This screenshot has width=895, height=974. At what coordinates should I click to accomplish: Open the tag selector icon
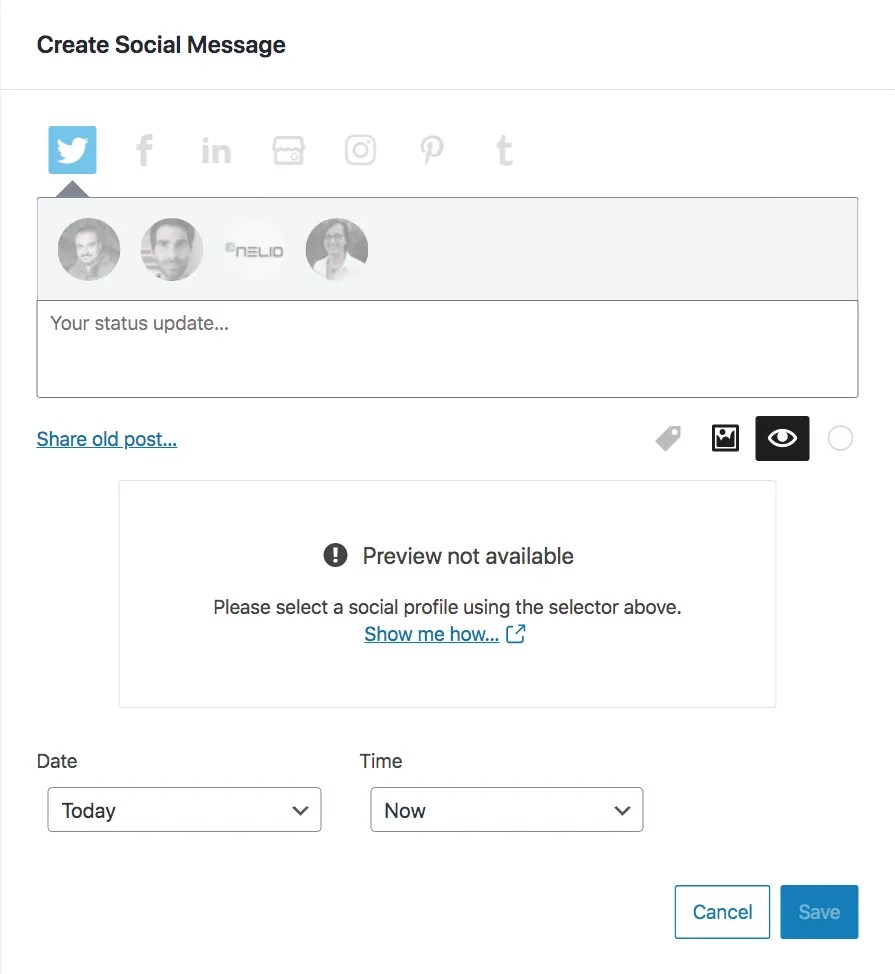(x=667, y=438)
